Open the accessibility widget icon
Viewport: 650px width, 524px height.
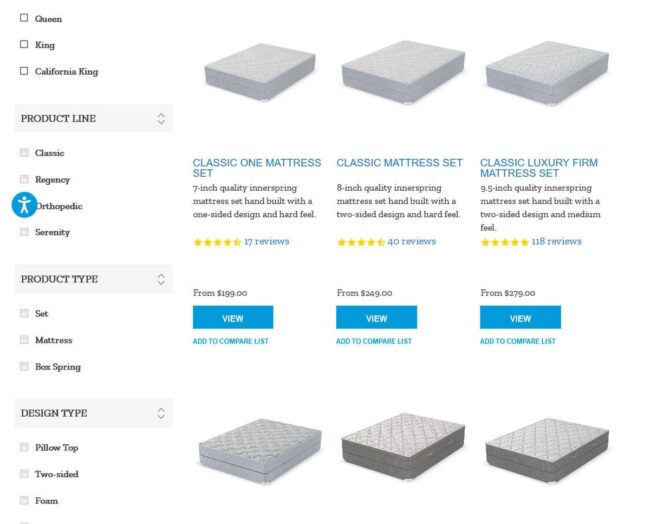(x=24, y=205)
